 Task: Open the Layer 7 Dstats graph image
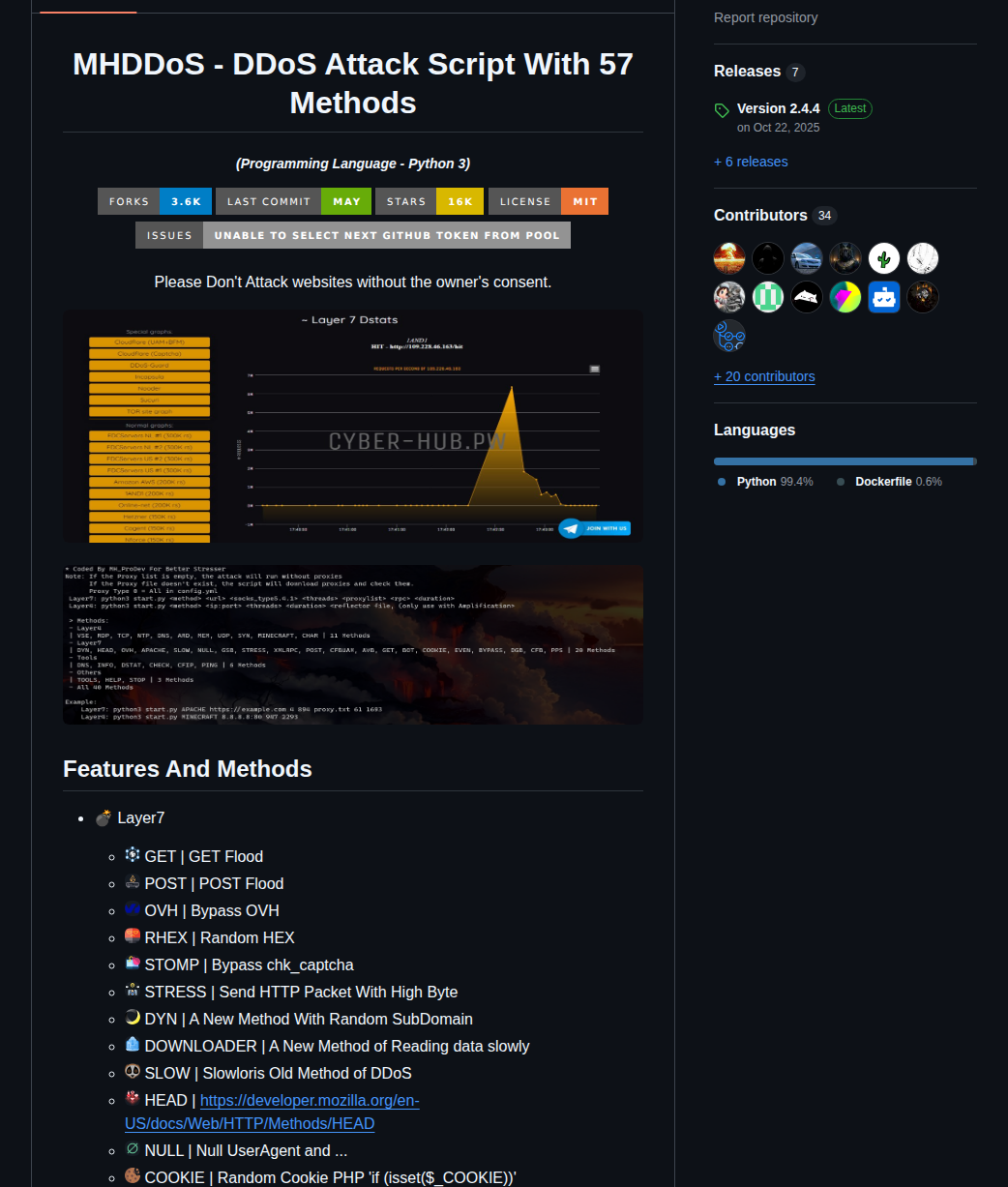pos(353,426)
